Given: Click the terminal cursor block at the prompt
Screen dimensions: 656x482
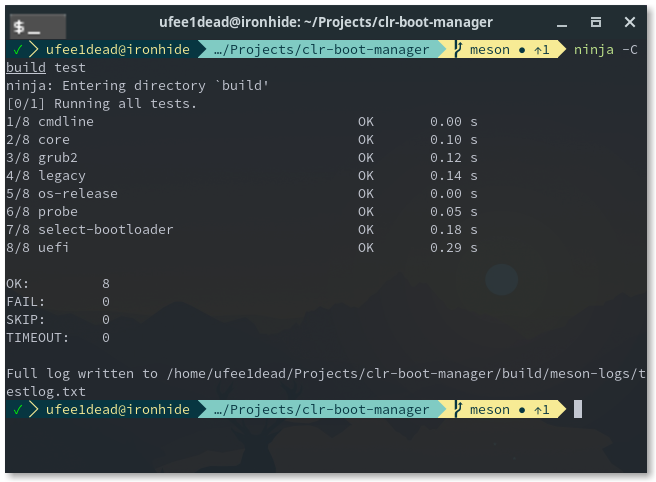Looking at the screenshot, I should [578, 409].
